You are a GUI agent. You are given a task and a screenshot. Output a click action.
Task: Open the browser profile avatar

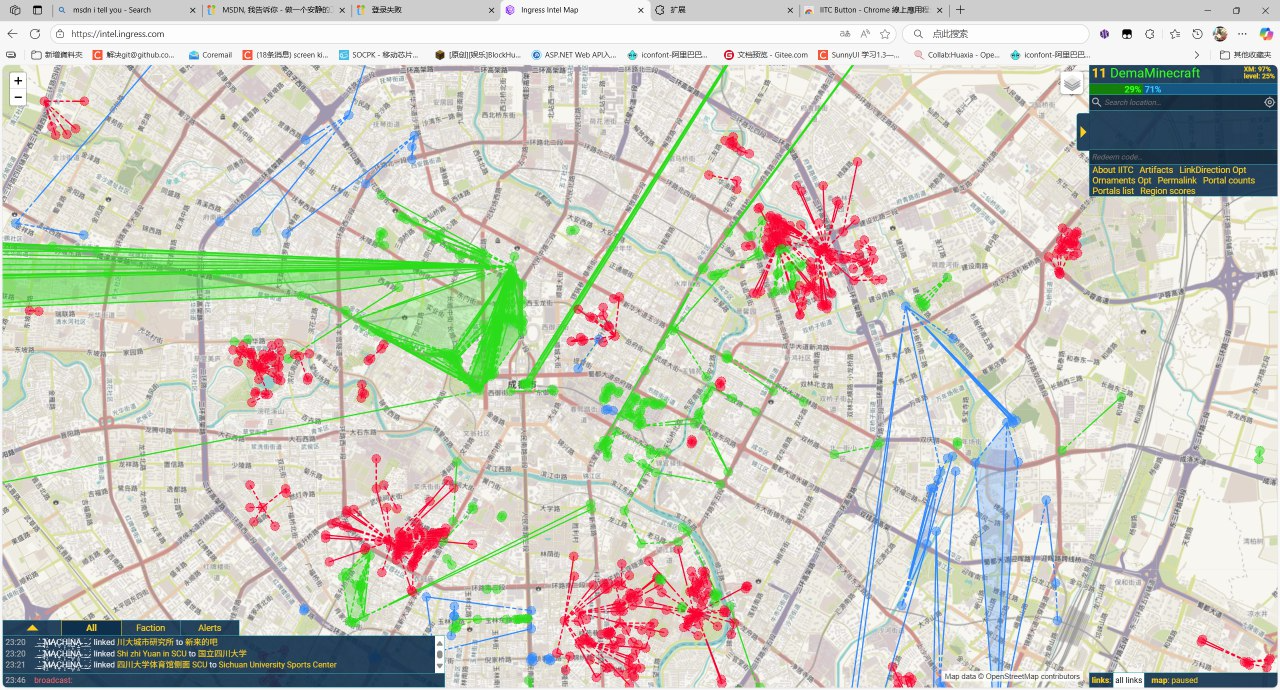(x=1220, y=34)
